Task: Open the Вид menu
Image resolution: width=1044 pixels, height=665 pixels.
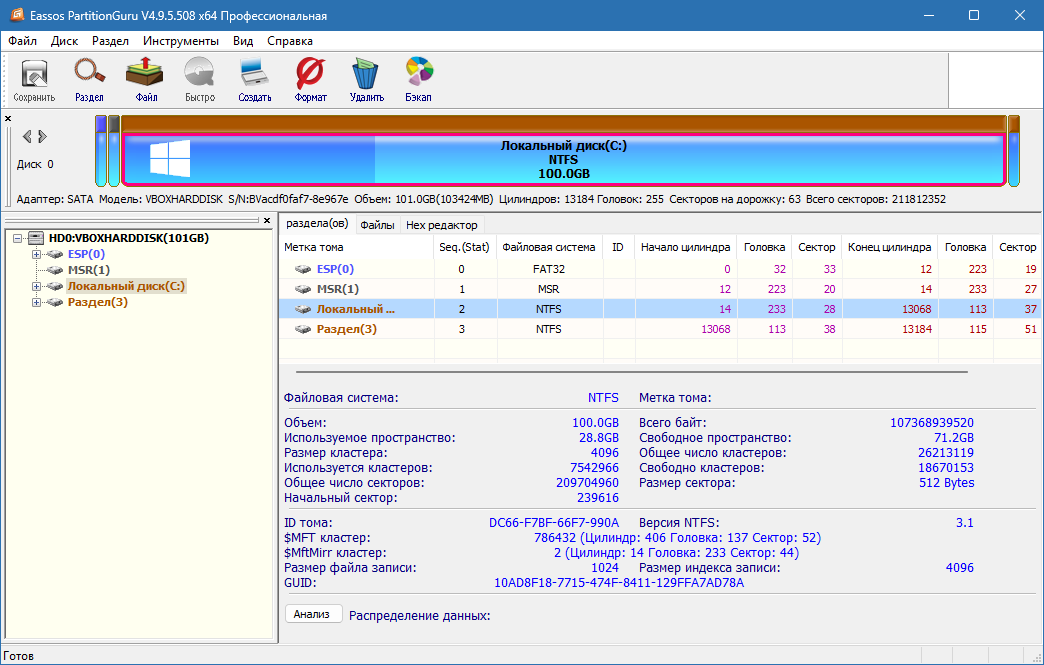Action: click(243, 41)
